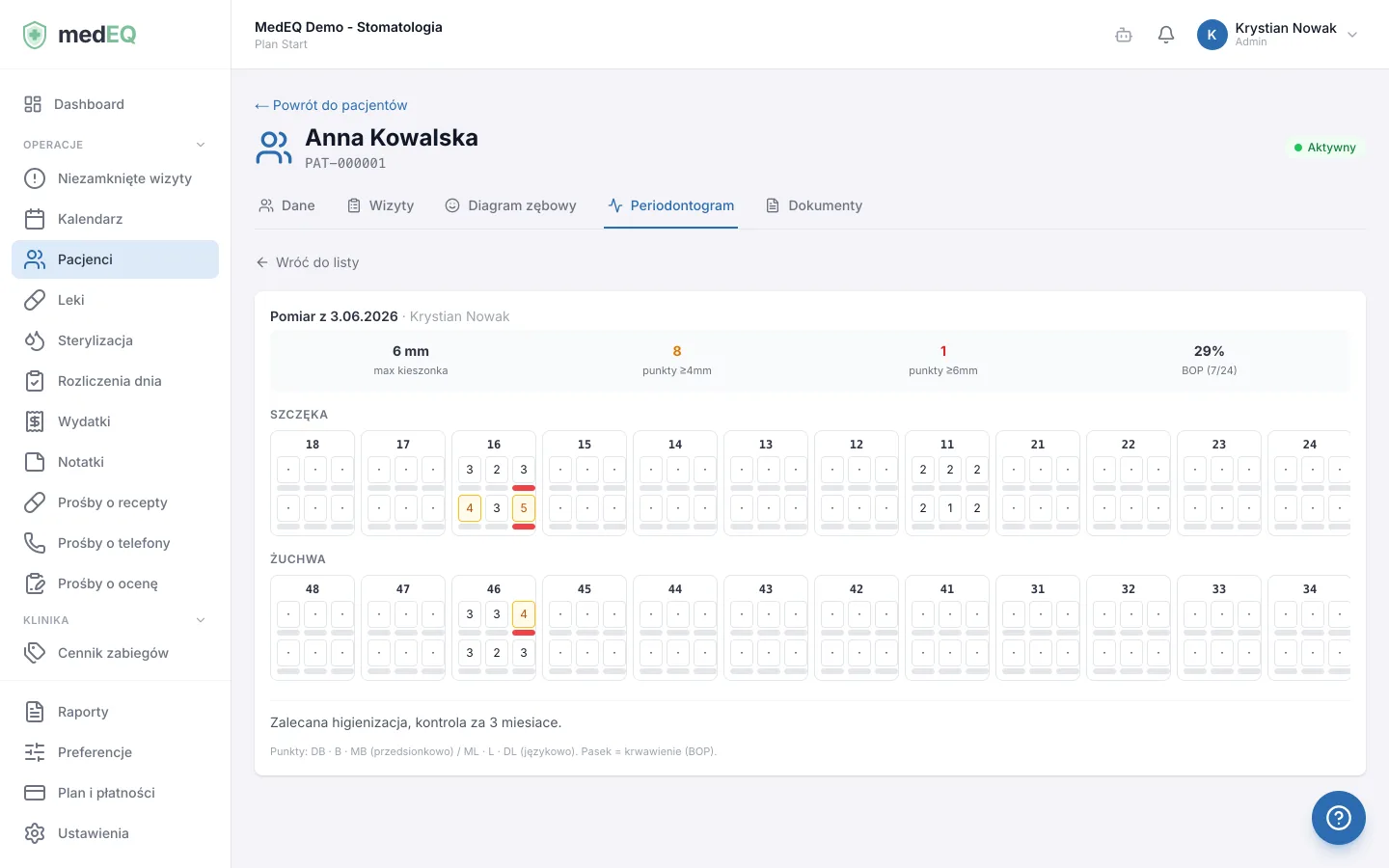The height and width of the screenshot is (868, 1389).
Task: Click tooth 16 yellow value 5 cell
Action: 524,508
